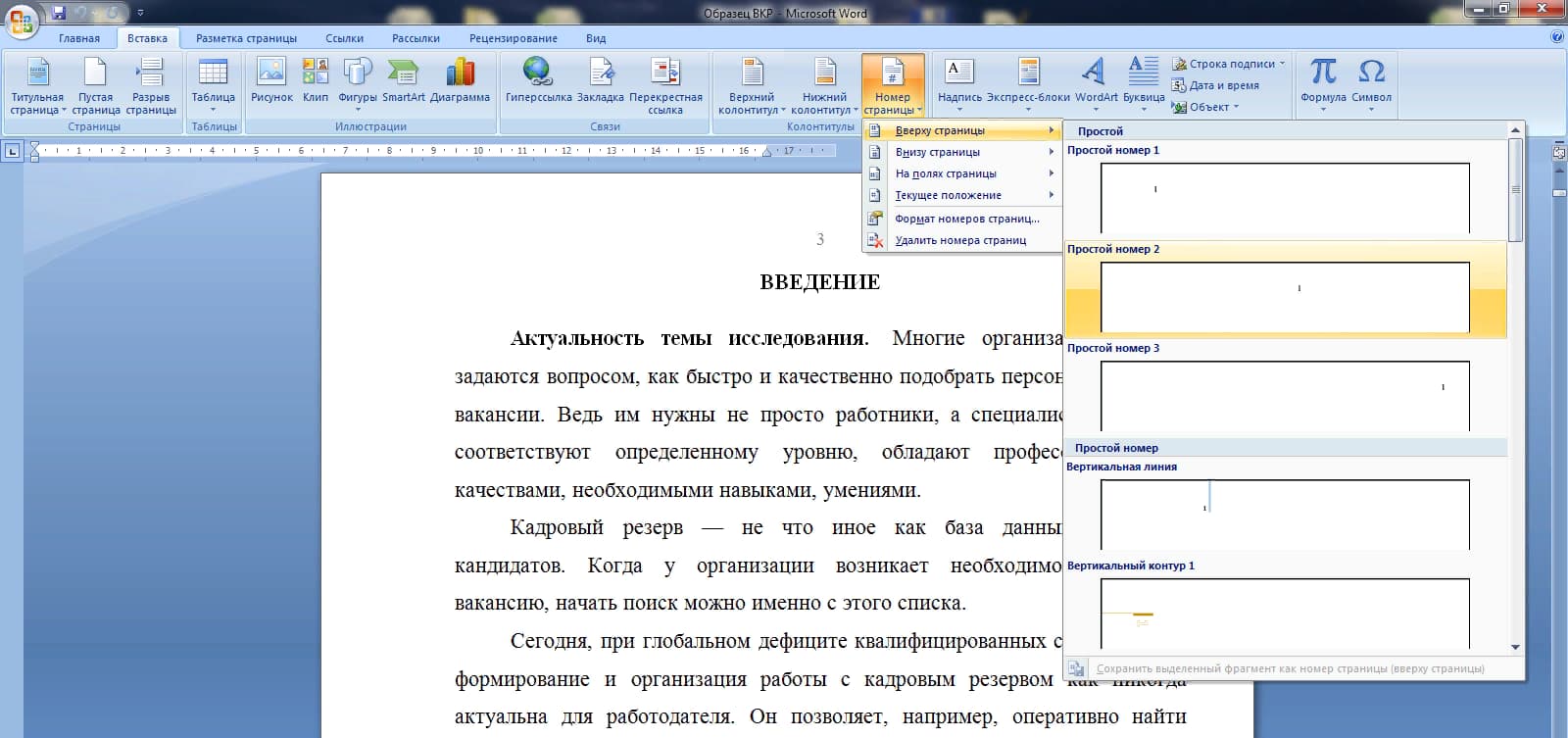This screenshot has height=738, width=1568.
Task: Expand the Фигуры shapes dropdown
Action: tap(357, 83)
